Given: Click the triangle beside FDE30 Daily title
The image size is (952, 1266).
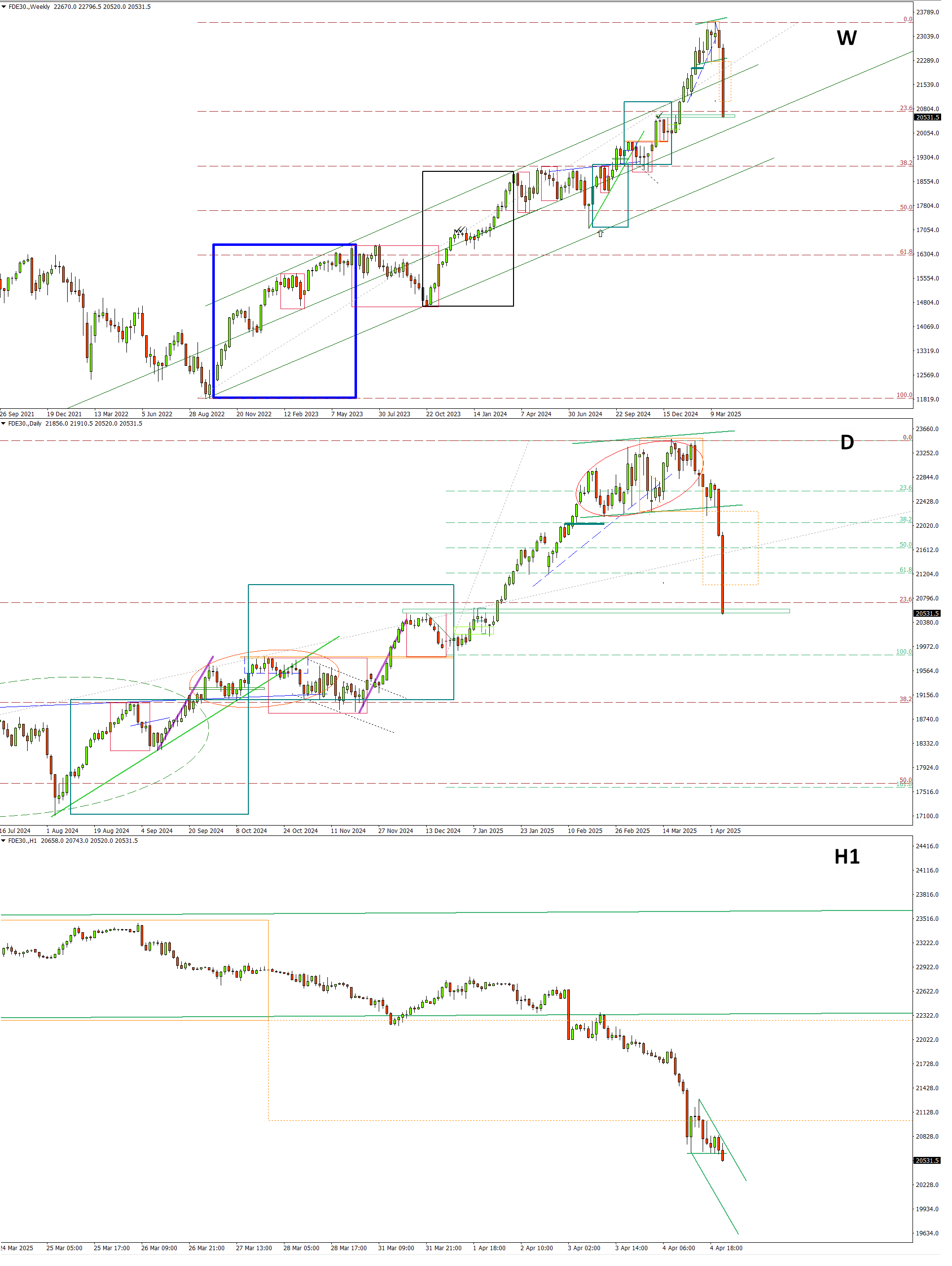Looking at the screenshot, I should coord(3,424).
